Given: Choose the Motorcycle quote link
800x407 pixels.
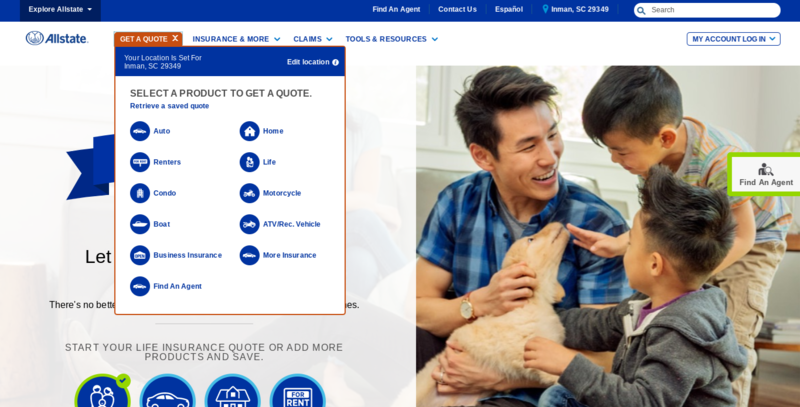Looking at the screenshot, I should pos(282,193).
